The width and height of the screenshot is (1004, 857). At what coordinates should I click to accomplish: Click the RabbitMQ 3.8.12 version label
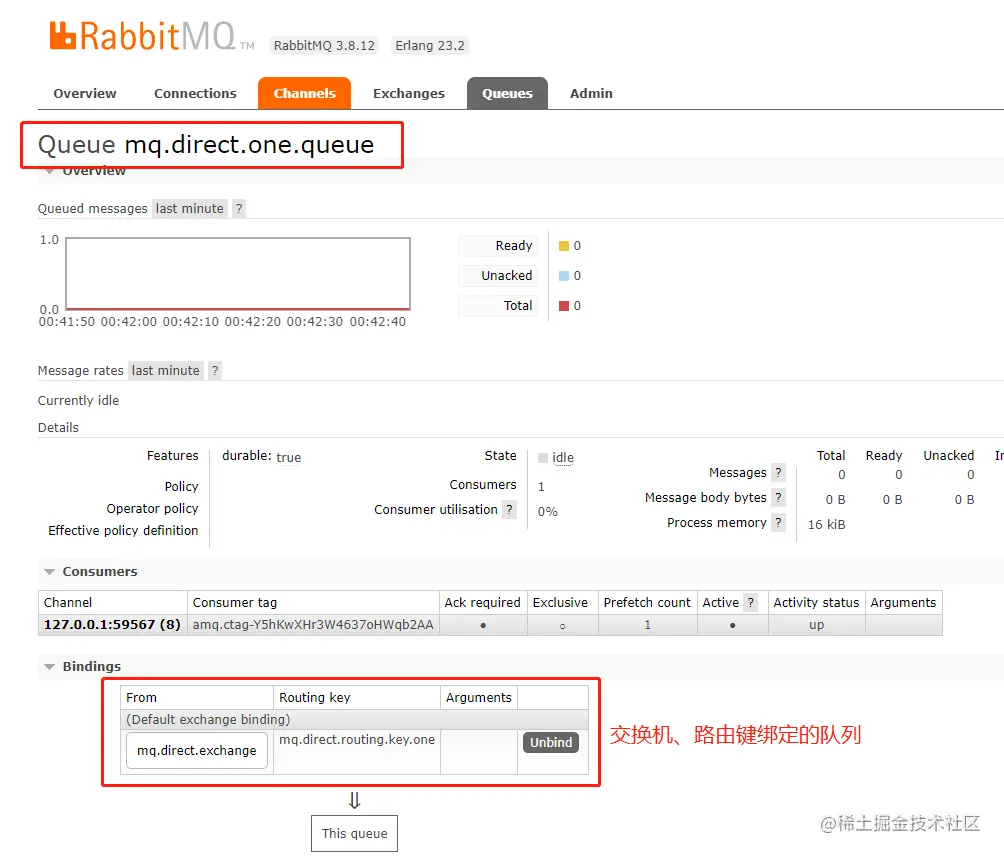point(324,46)
